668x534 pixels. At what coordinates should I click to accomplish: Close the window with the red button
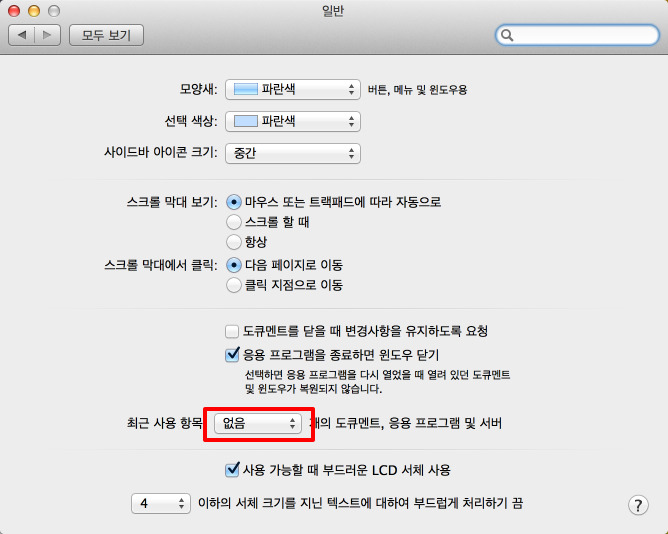tap(14, 11)
